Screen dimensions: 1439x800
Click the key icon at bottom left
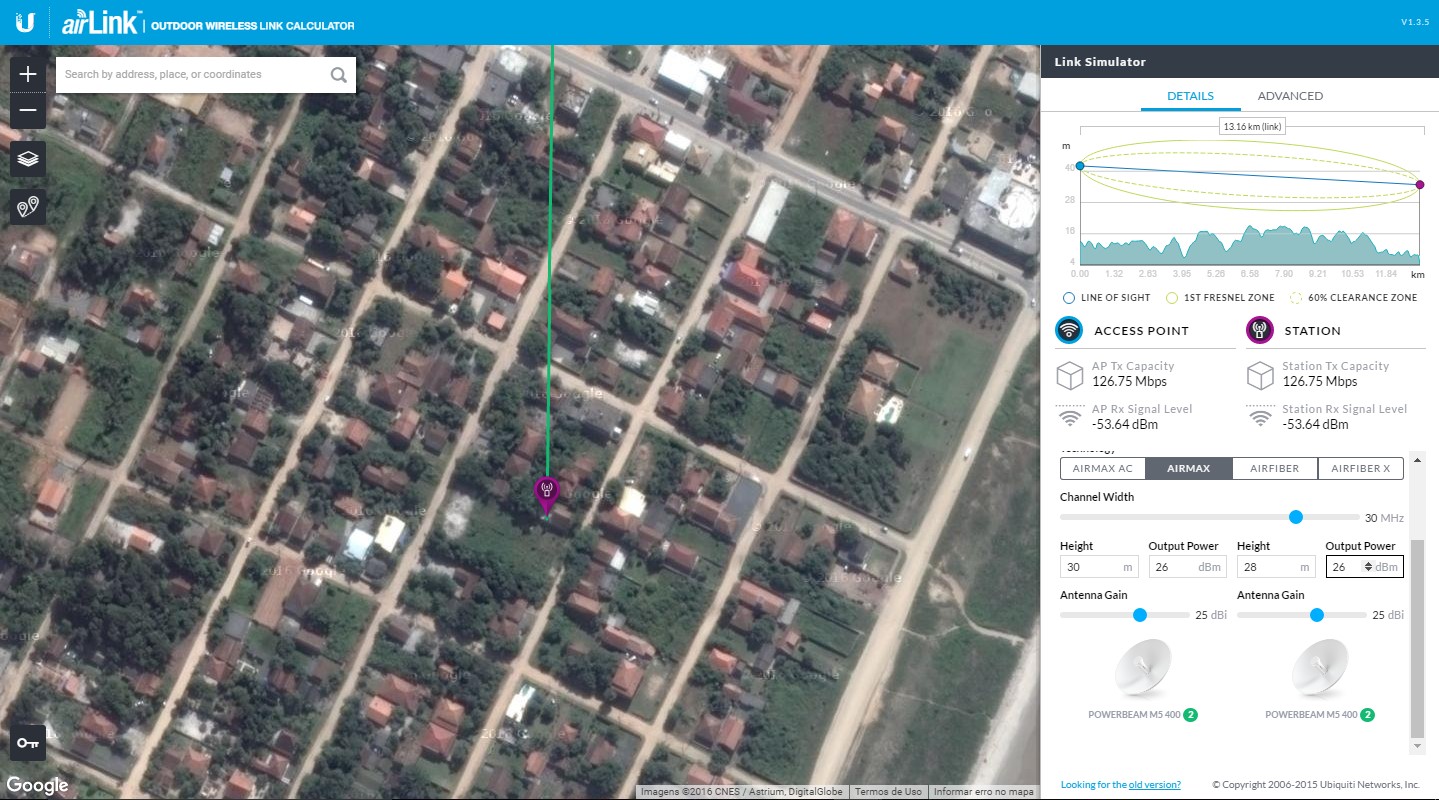tap(28, 743)
